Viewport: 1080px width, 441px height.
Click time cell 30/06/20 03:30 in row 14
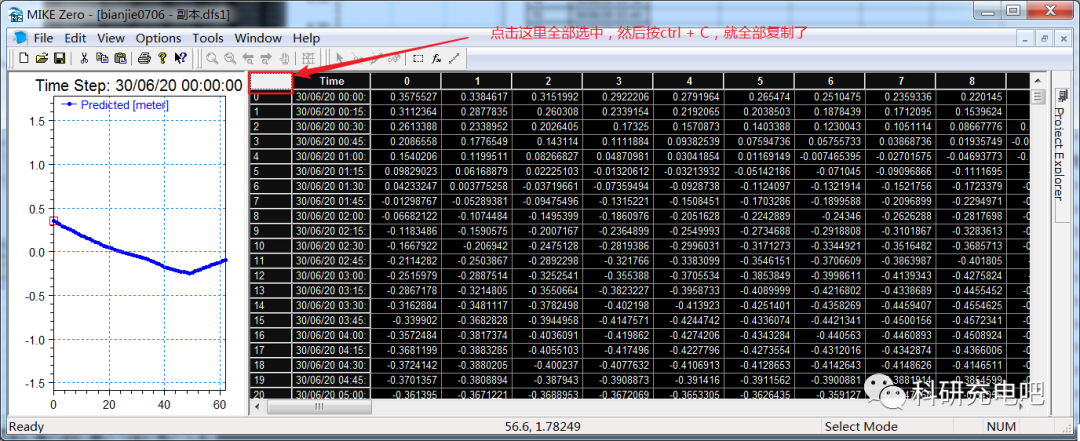coord(331,305)
